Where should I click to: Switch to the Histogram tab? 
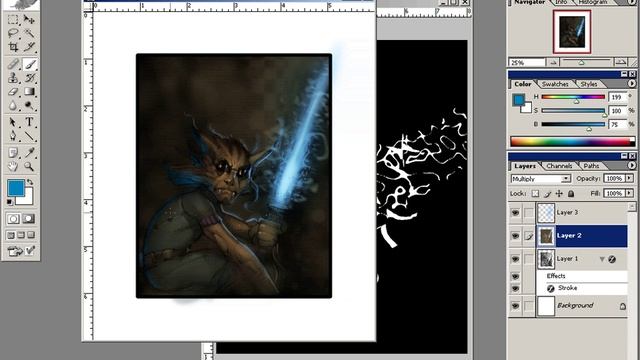coord(593,2)
